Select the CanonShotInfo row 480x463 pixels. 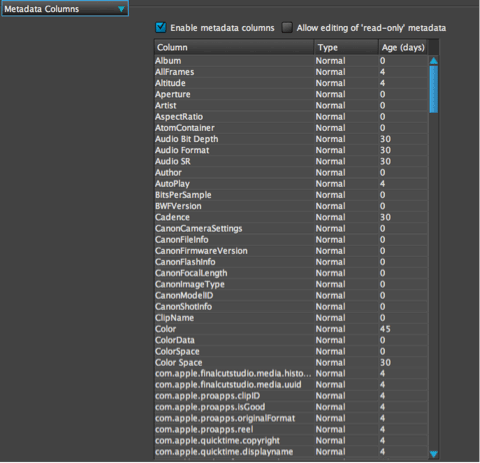coord(291,306)
